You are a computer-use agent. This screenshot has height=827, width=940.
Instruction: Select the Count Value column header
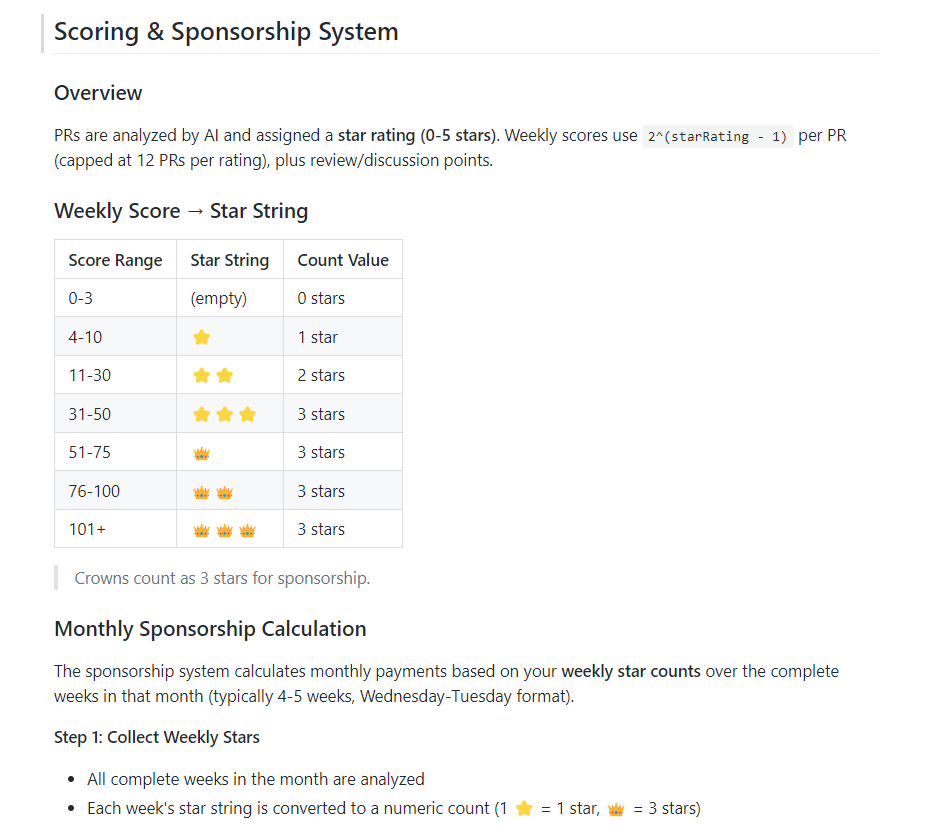tap(343, 260)
